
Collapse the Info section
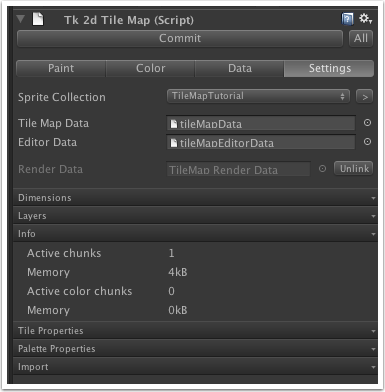(196, 234)
